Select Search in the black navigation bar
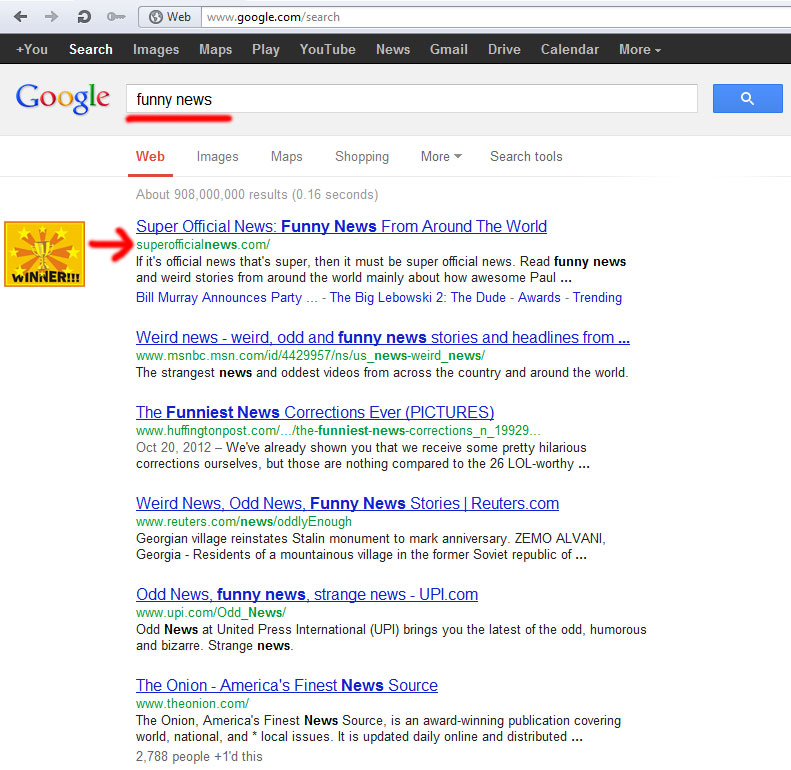This screenshot has width=791, height=770. pyautogui.click(x=91, y=49)
